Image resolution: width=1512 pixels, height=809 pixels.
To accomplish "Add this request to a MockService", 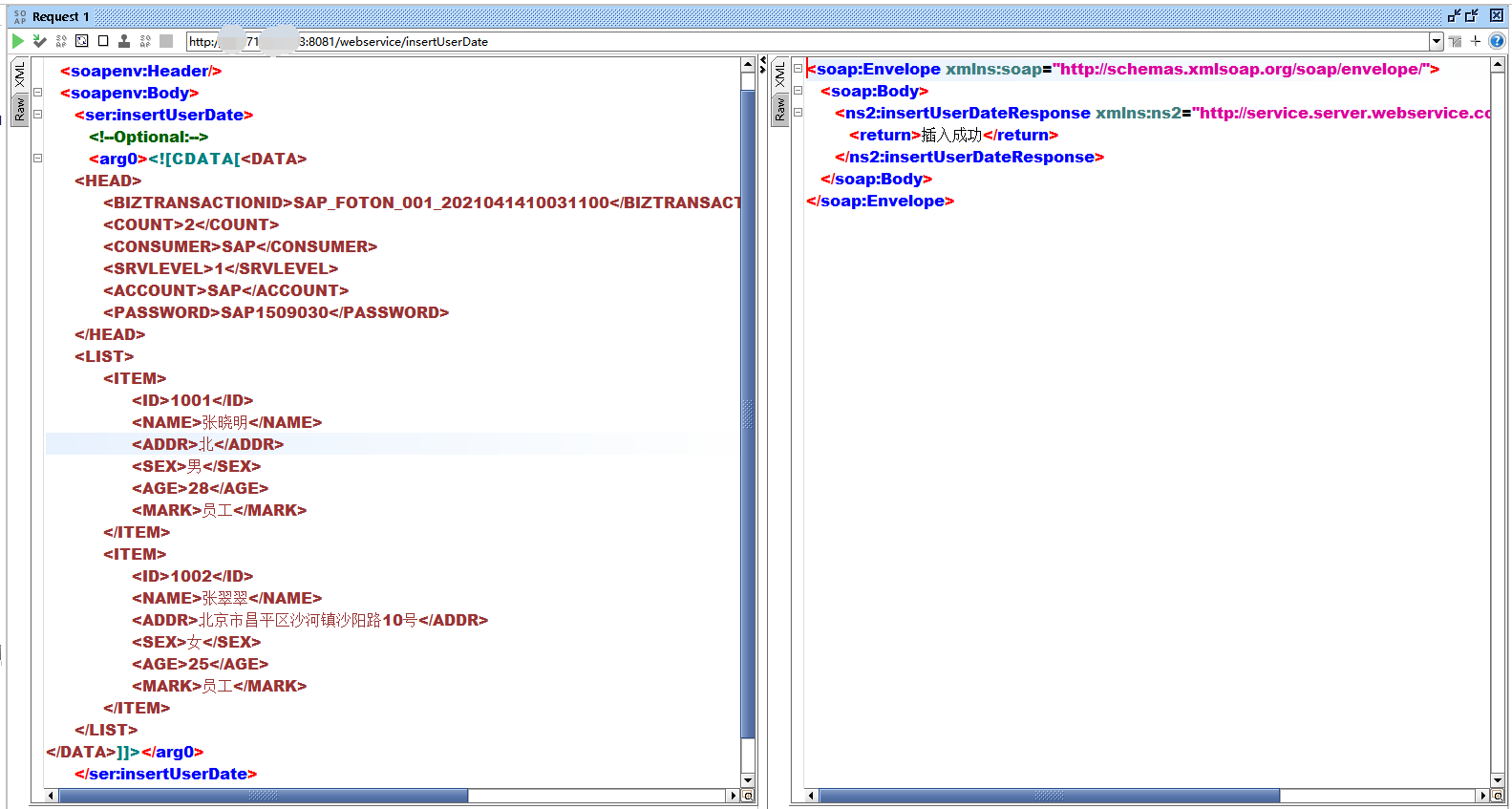I will (x=61, y=41).
